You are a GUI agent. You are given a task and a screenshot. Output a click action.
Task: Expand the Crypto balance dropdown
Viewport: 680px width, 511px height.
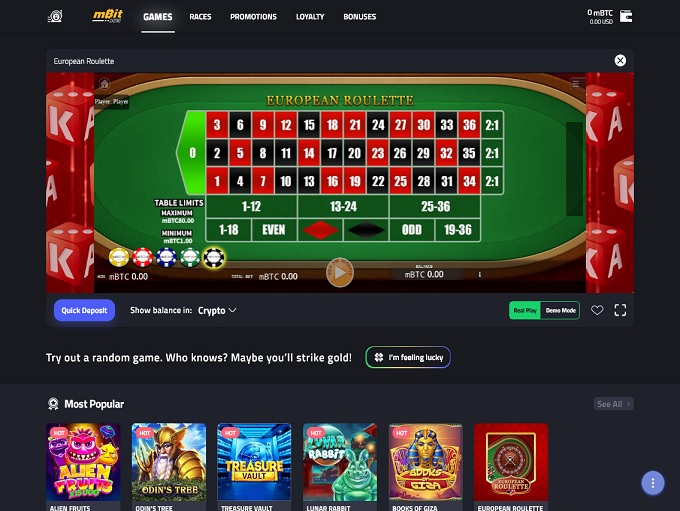(x=217, y=311)
